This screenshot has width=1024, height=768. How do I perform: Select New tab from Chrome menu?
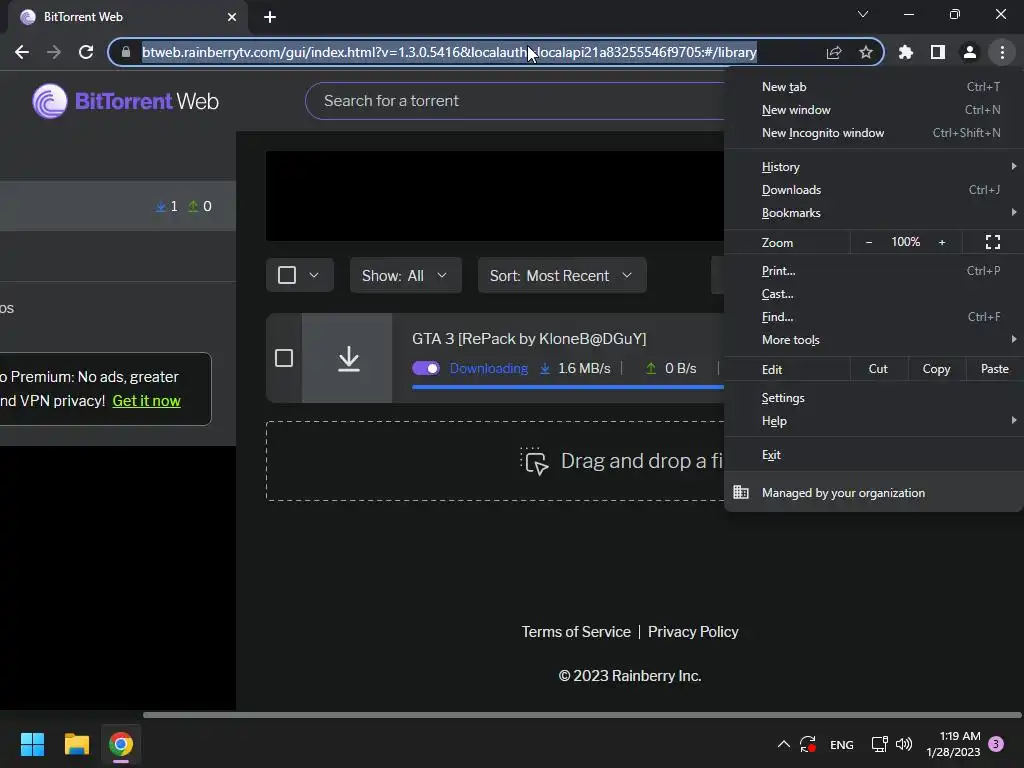[x=874, y=87]
